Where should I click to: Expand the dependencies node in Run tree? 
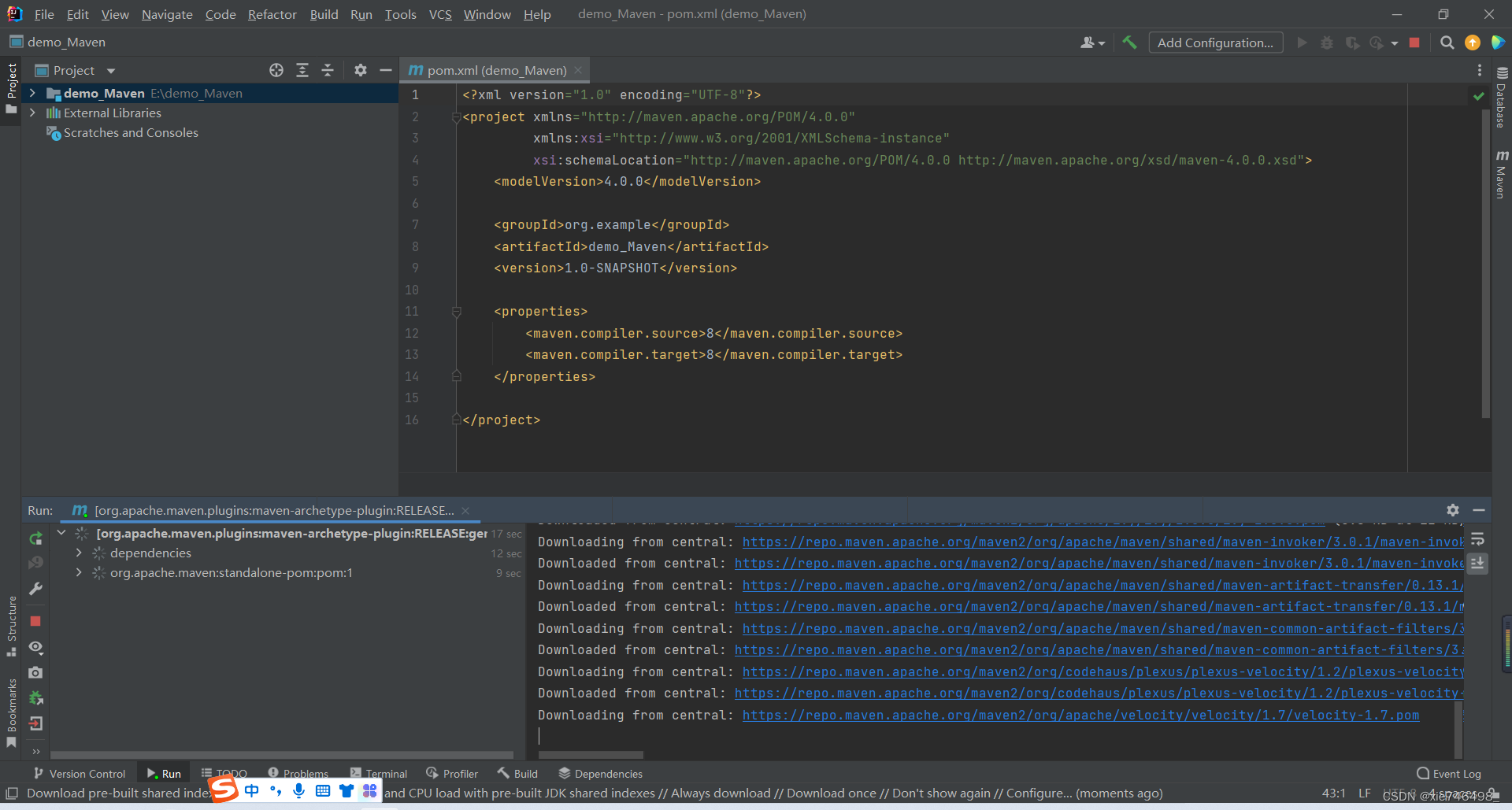pyautogui.click(x=78, y=553)
